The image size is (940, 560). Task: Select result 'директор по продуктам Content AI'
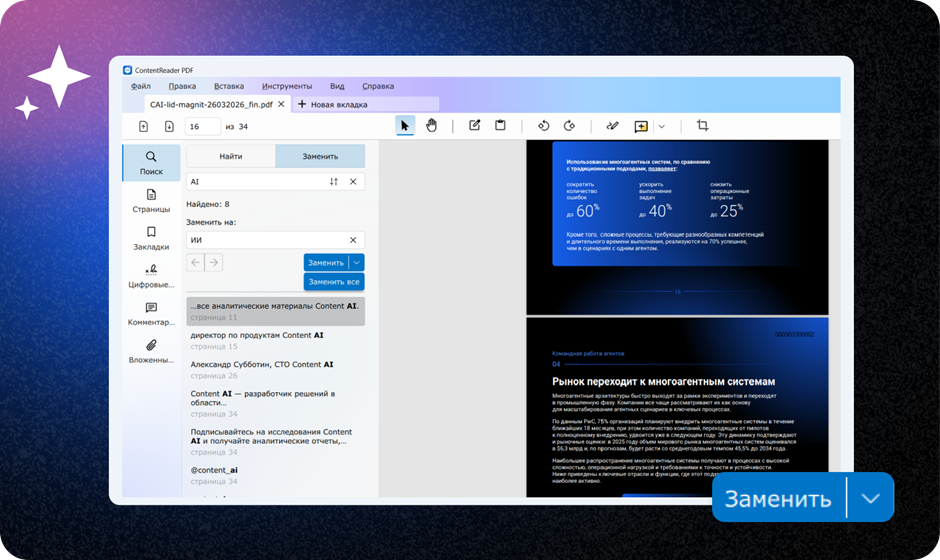[275, 341]
